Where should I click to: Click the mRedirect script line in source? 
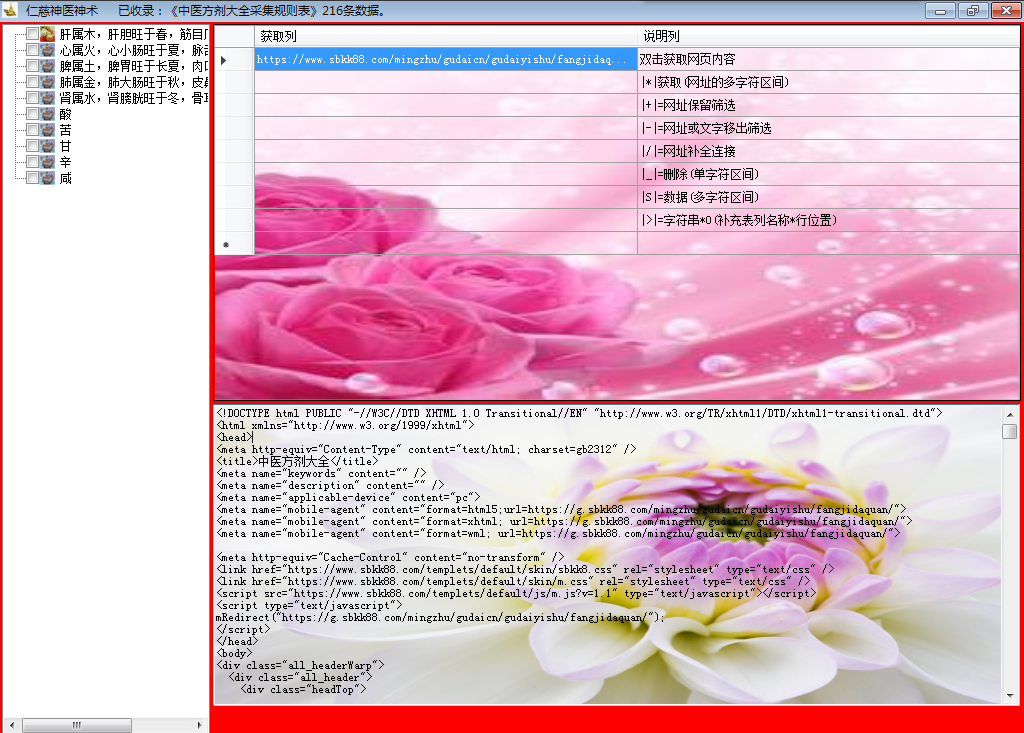coord(440,617)
